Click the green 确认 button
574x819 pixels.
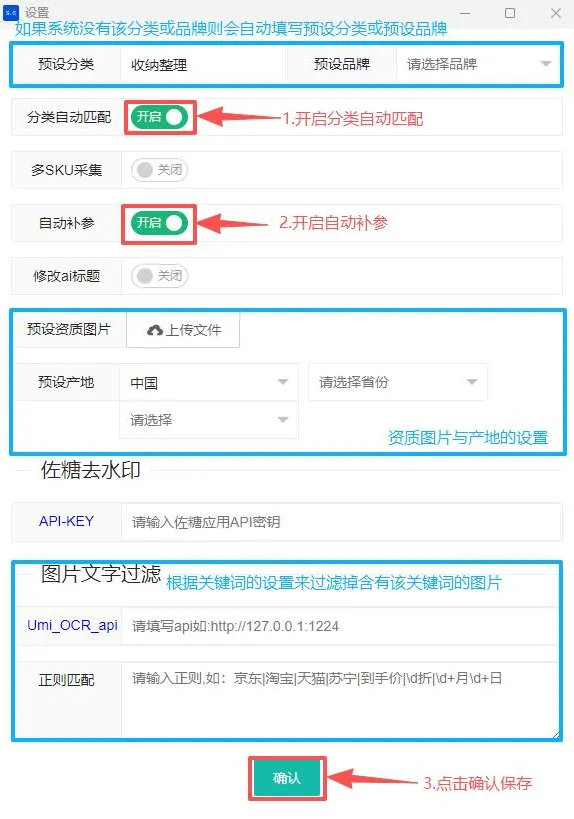tap(287, 778)
